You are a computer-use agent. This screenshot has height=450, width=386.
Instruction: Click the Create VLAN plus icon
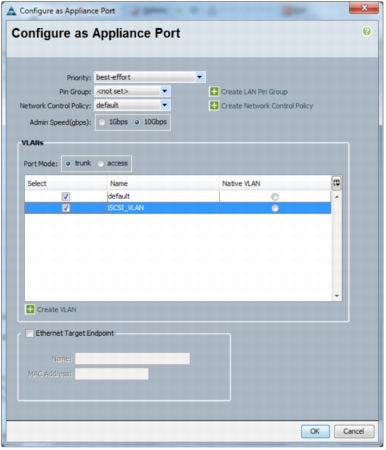pos(30,309)
